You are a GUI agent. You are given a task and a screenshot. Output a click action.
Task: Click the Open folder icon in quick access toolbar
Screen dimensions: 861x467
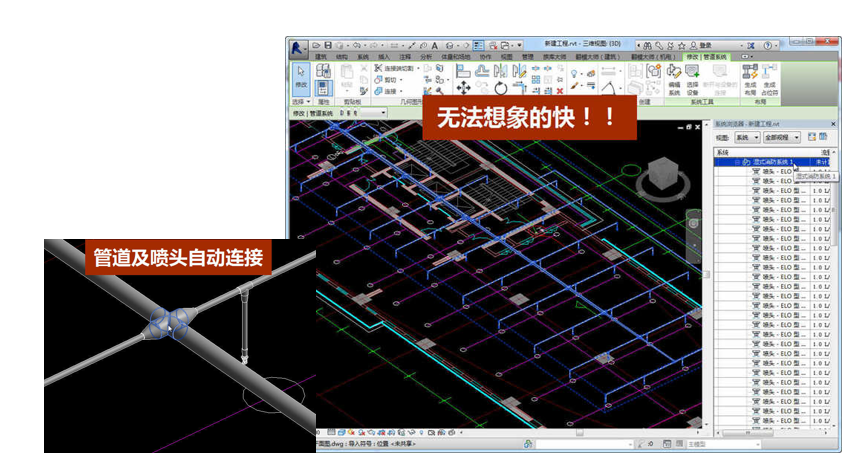(x=316, y=46)
